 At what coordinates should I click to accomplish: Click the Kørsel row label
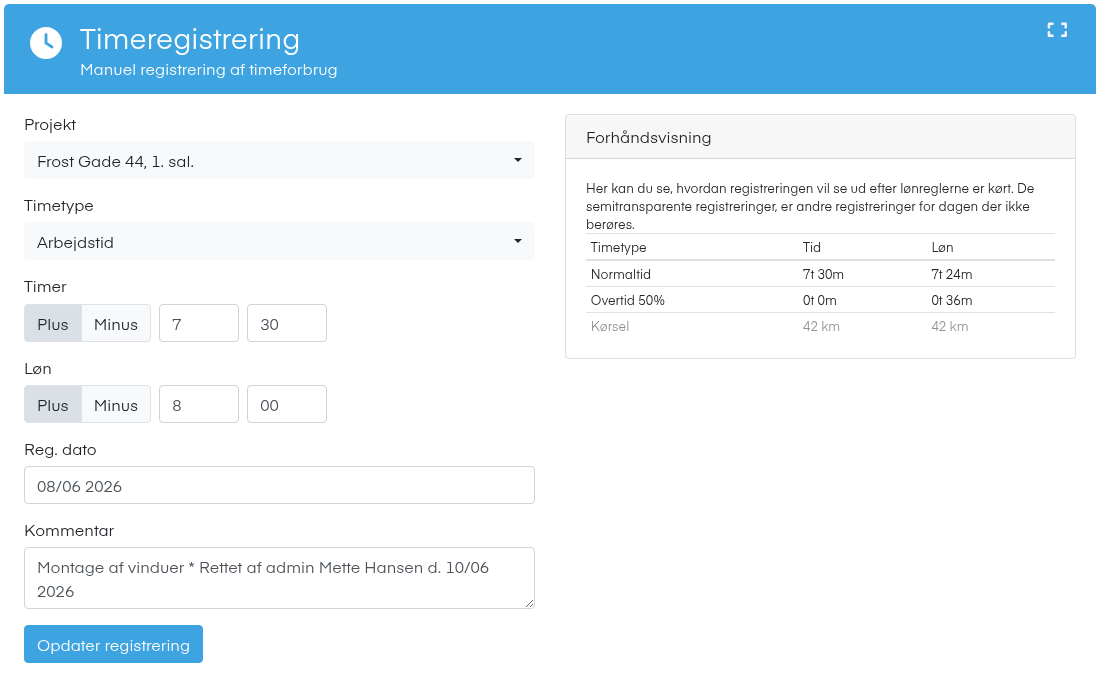coord(610,326)
